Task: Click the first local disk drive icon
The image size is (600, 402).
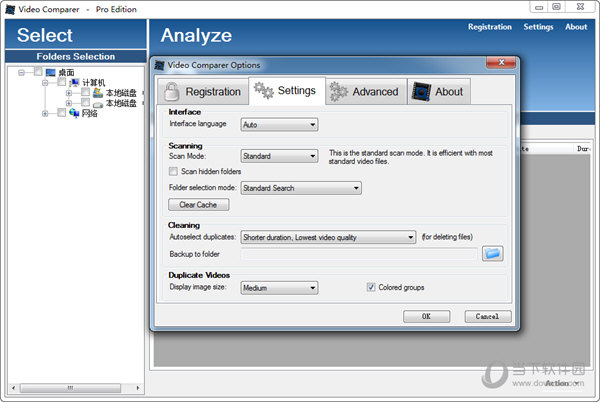Action: (98, 93)
